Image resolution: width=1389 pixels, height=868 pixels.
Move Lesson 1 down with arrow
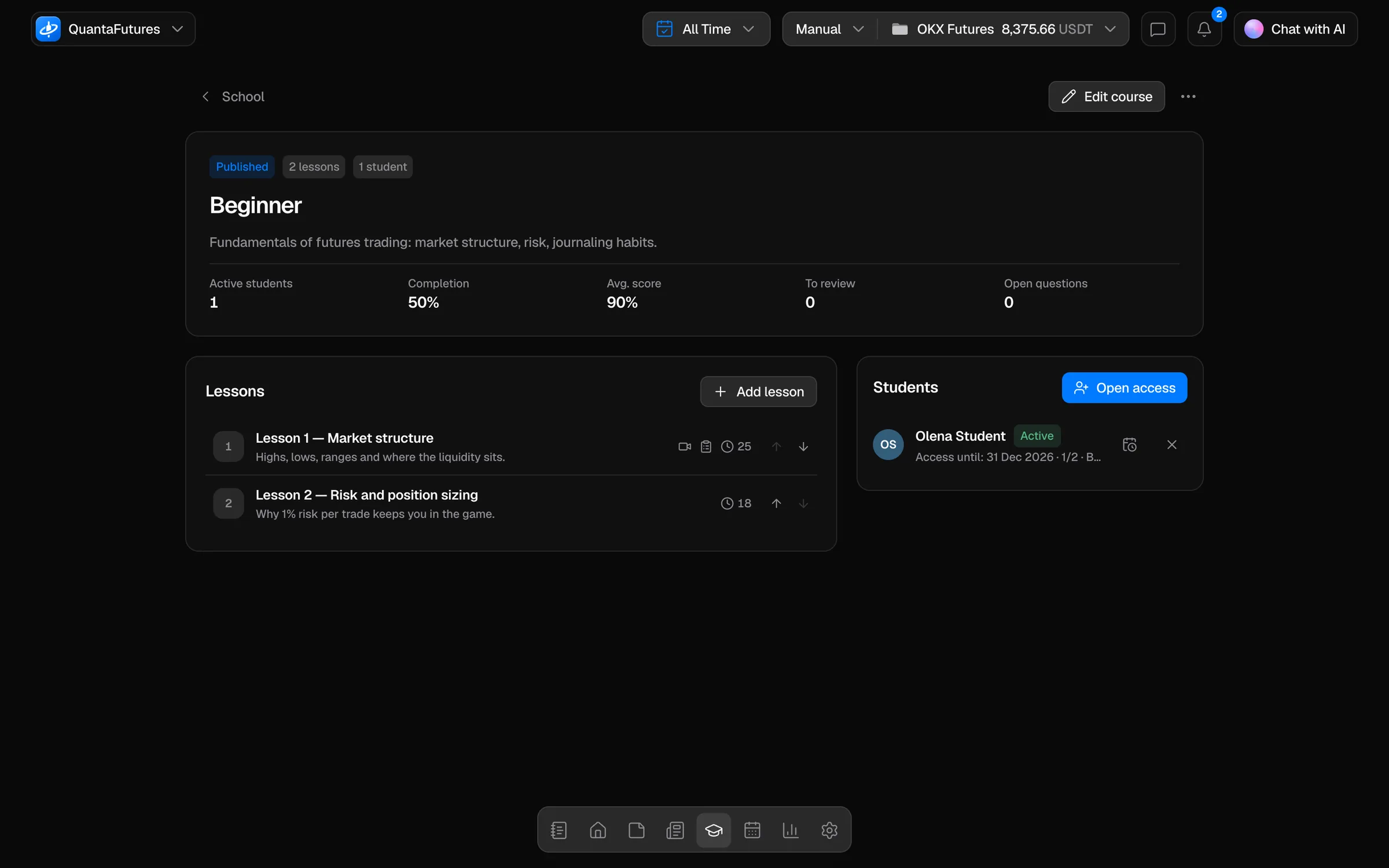pyautogui.click(x=803, y=446)
